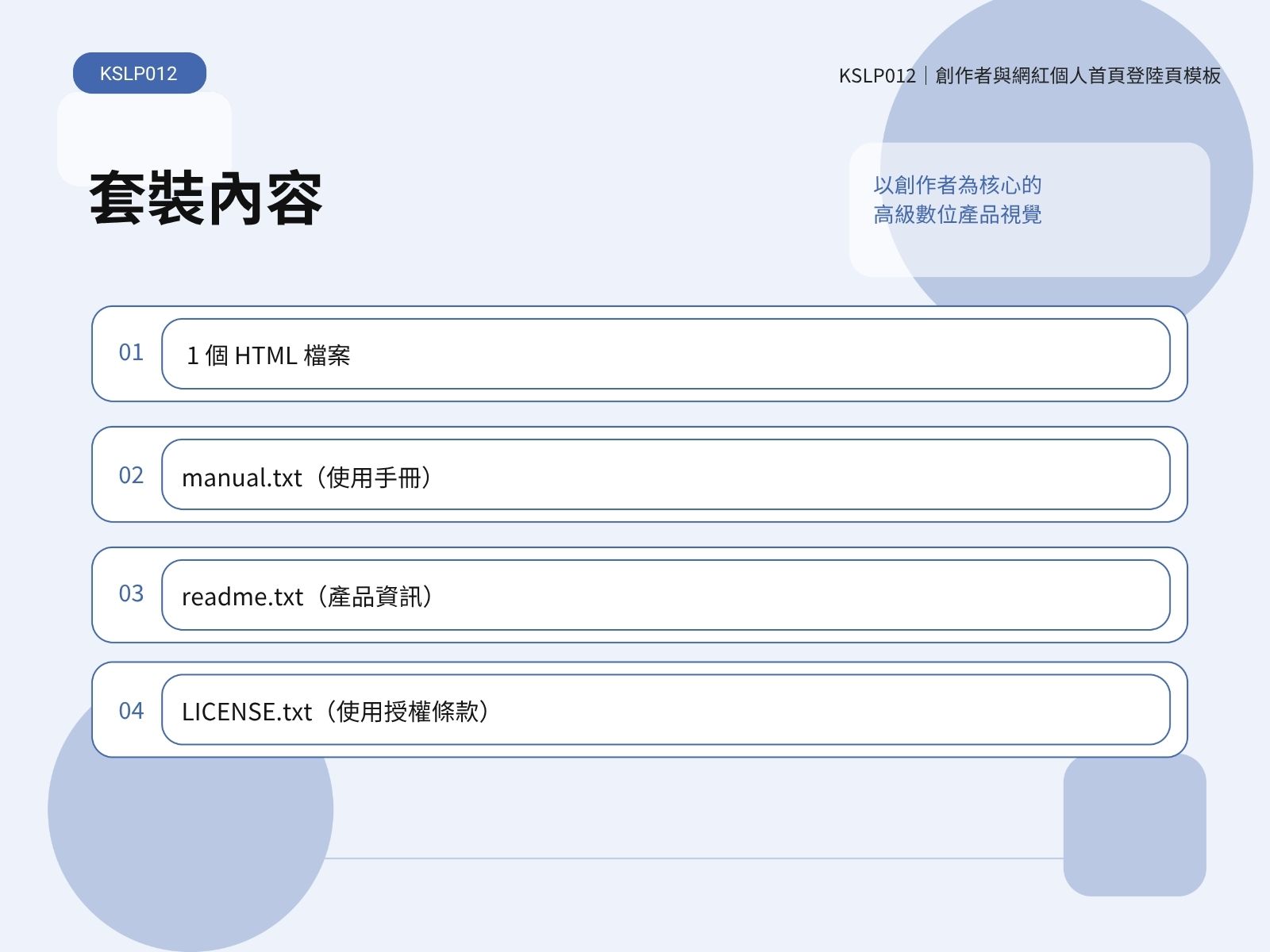
Task: Select the heading 套裝內容
Action: pos(206,198)
